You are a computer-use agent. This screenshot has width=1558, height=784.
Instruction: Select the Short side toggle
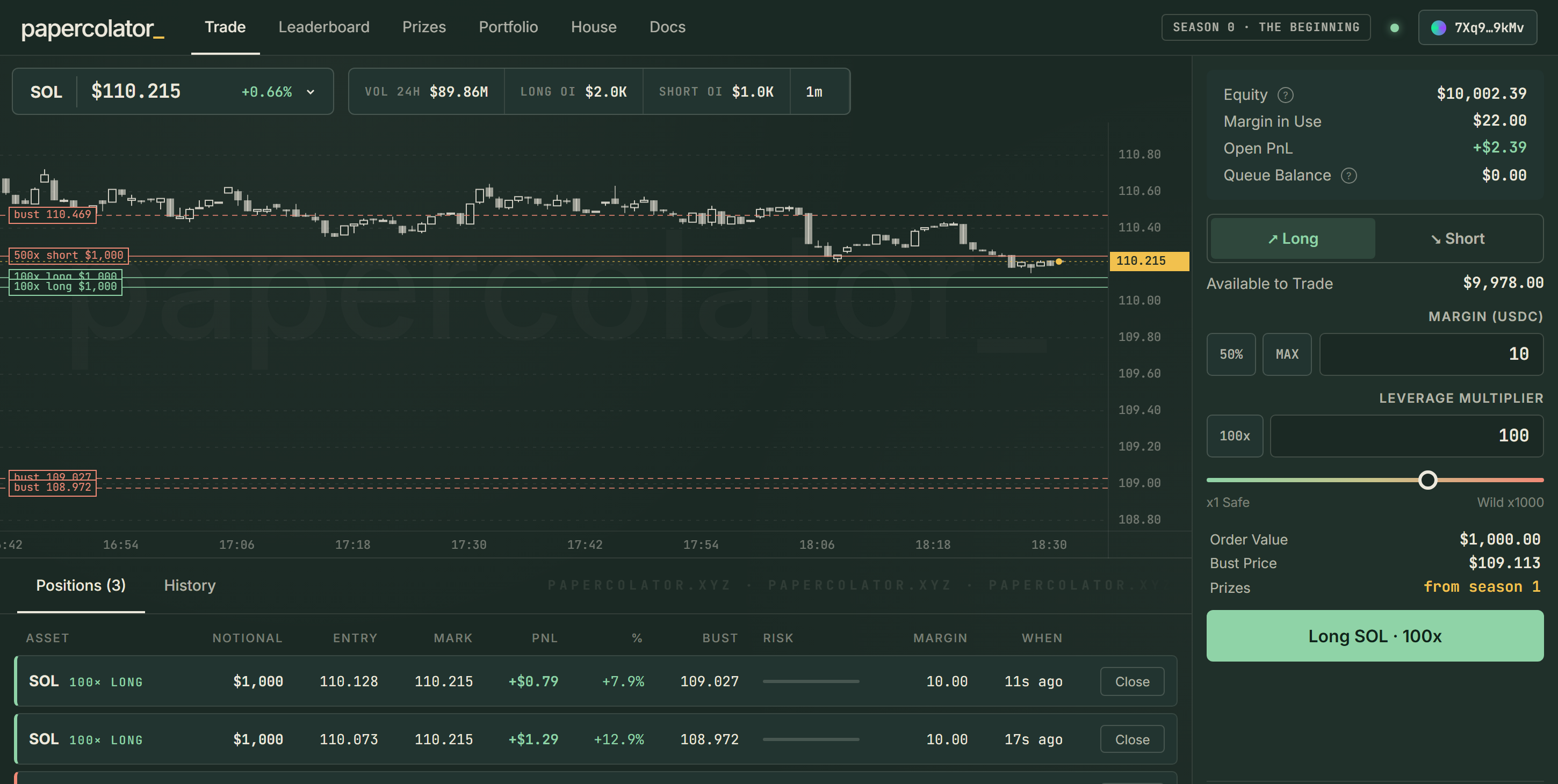pyautogui.click(x=1457, y=238)
